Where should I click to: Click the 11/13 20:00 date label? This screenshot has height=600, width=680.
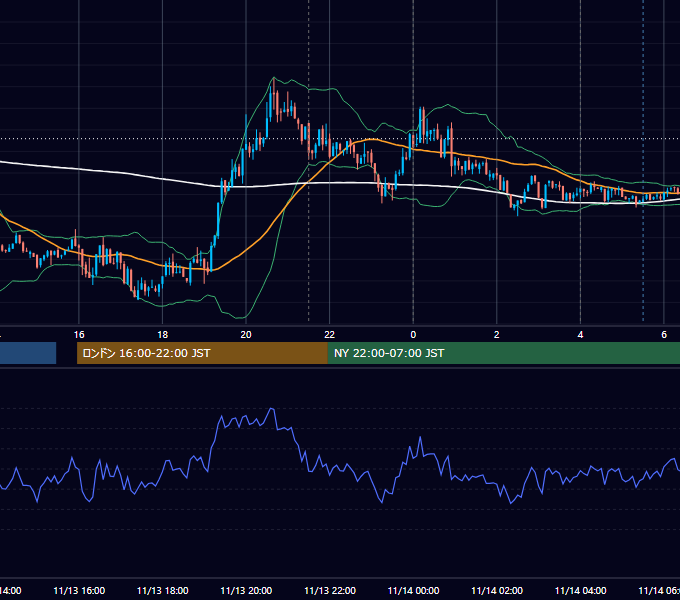point(246,591)
